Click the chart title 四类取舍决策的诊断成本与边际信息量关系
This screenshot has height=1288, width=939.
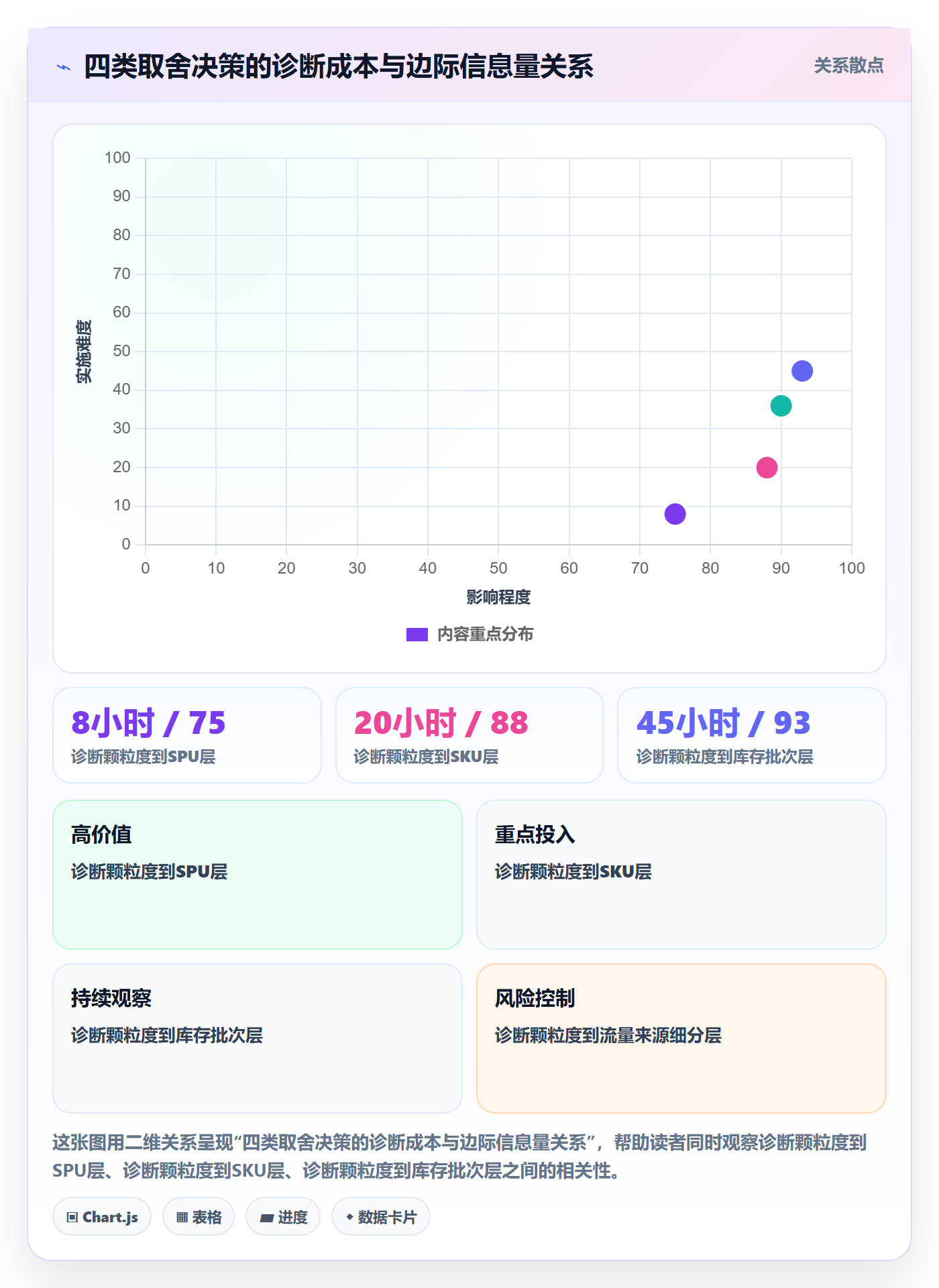[x=339, y=67]
